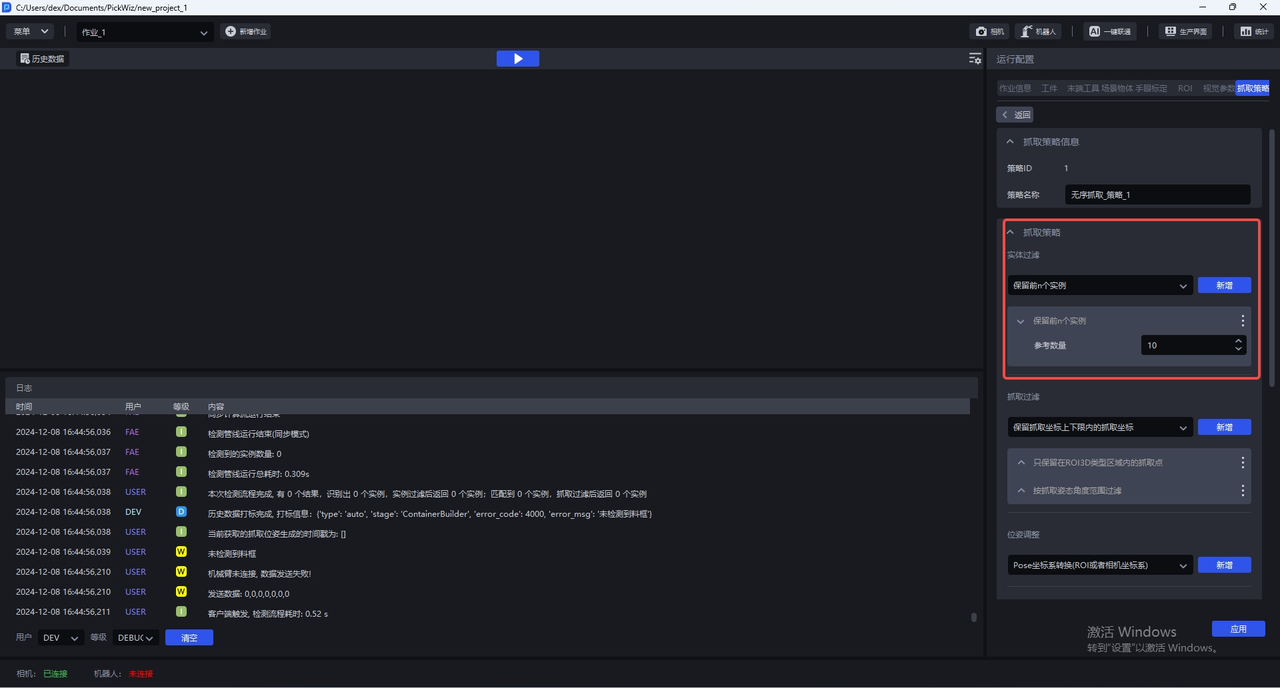This screenshot has width=1280, height=688.
Task: Open the 实体过滤 filter type dropdown
Action: click(1099, 286)
